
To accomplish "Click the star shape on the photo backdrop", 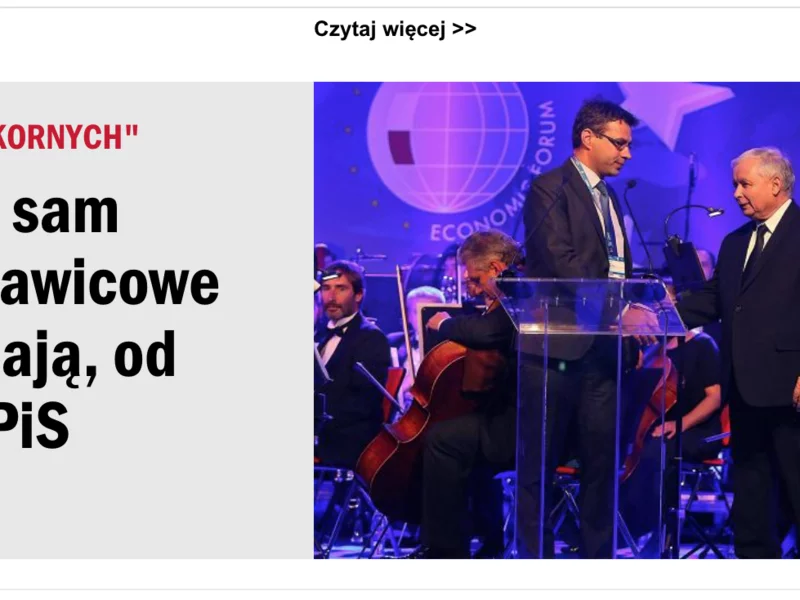I will (674, 112).
